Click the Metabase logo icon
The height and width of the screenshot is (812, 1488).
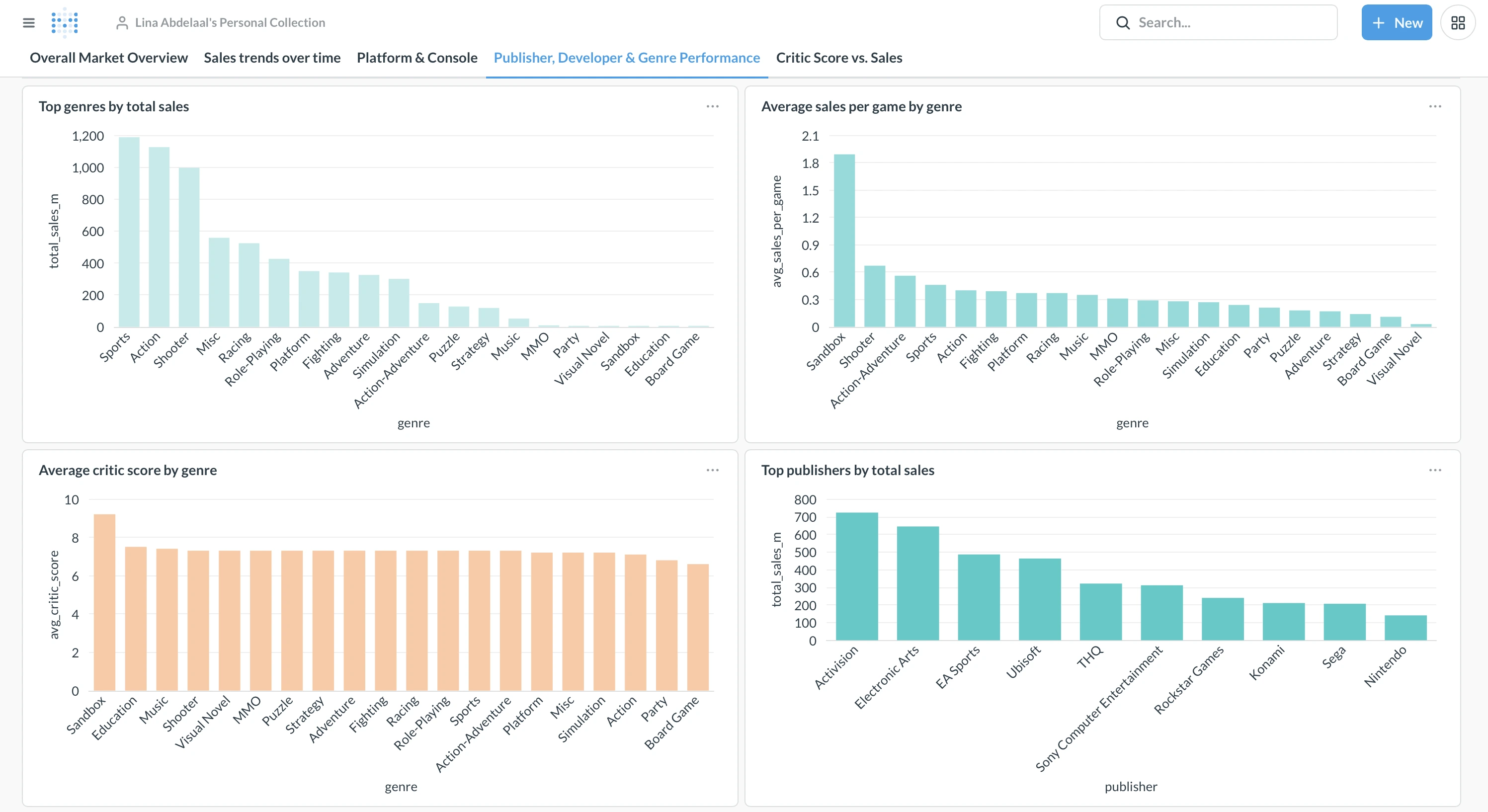point(65,22)
